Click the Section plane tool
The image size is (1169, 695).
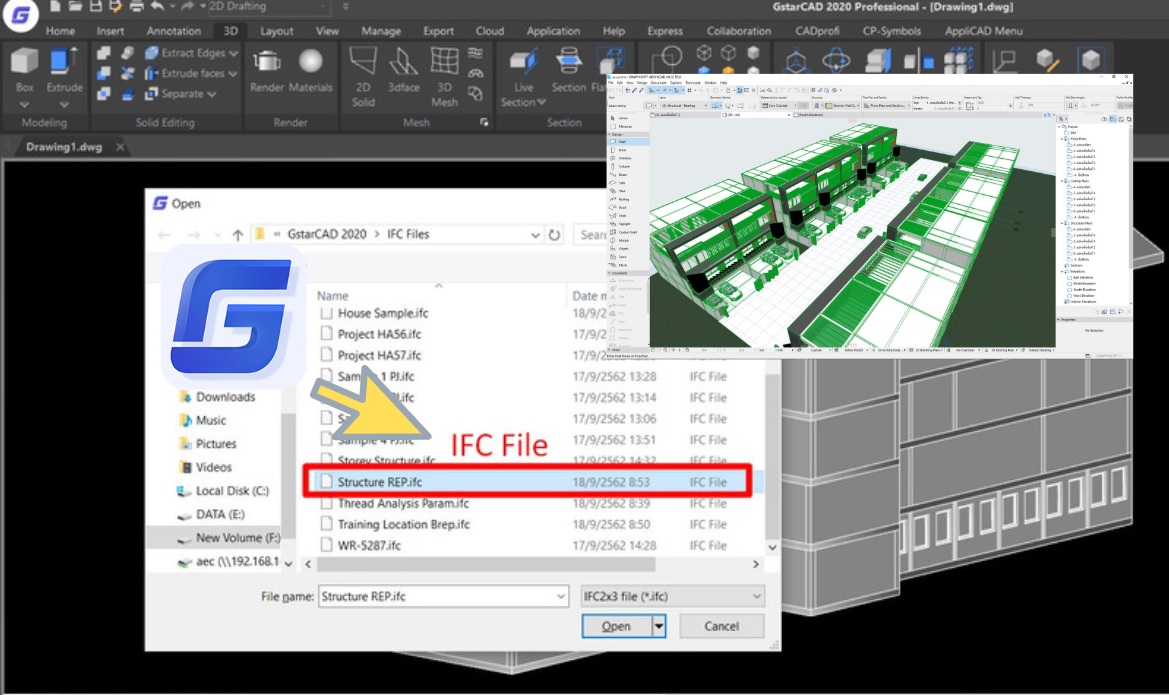click(569, 69)
